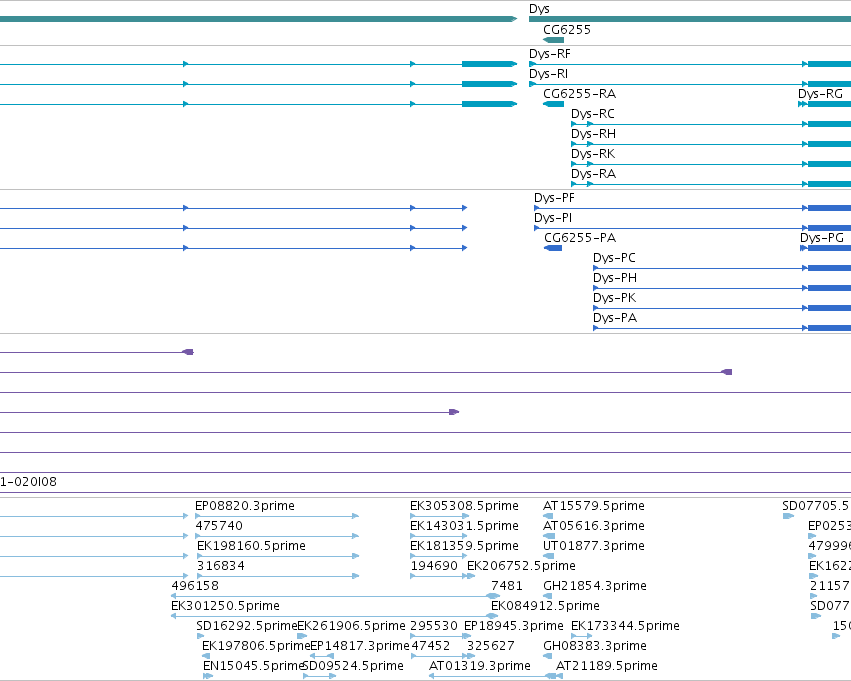
Task: Open the Dys-PF protein label
Action: (x=554, y=198)
